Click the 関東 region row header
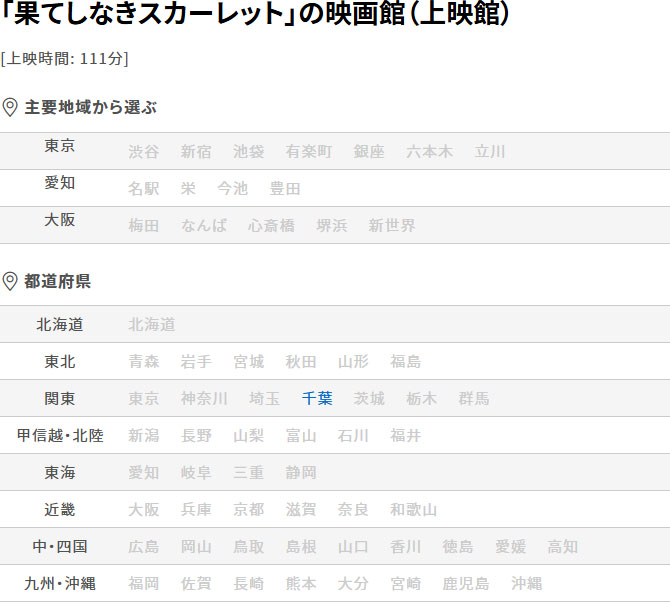670x602 pixels. click(60, 399)
